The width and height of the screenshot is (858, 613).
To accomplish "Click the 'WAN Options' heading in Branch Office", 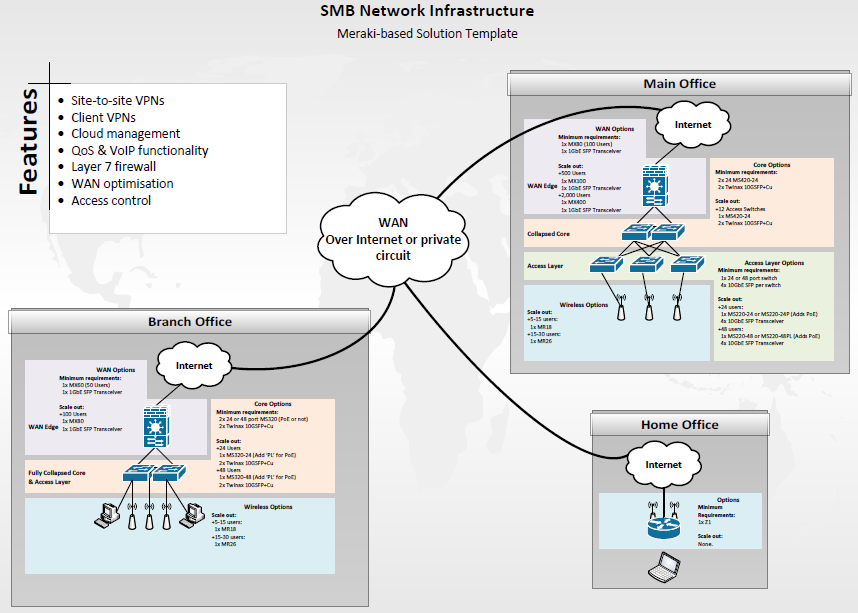I will click(115, 370).
